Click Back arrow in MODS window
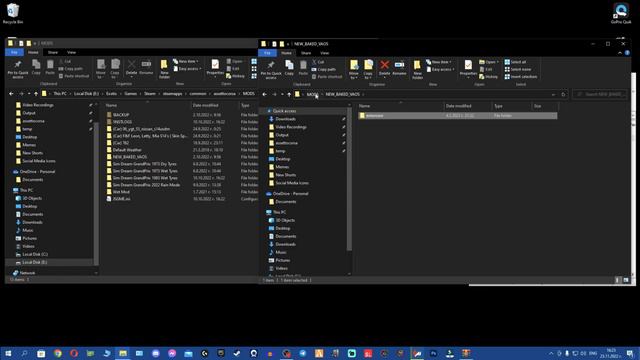This screenshot has height=360, width=640. pos(11,93)
